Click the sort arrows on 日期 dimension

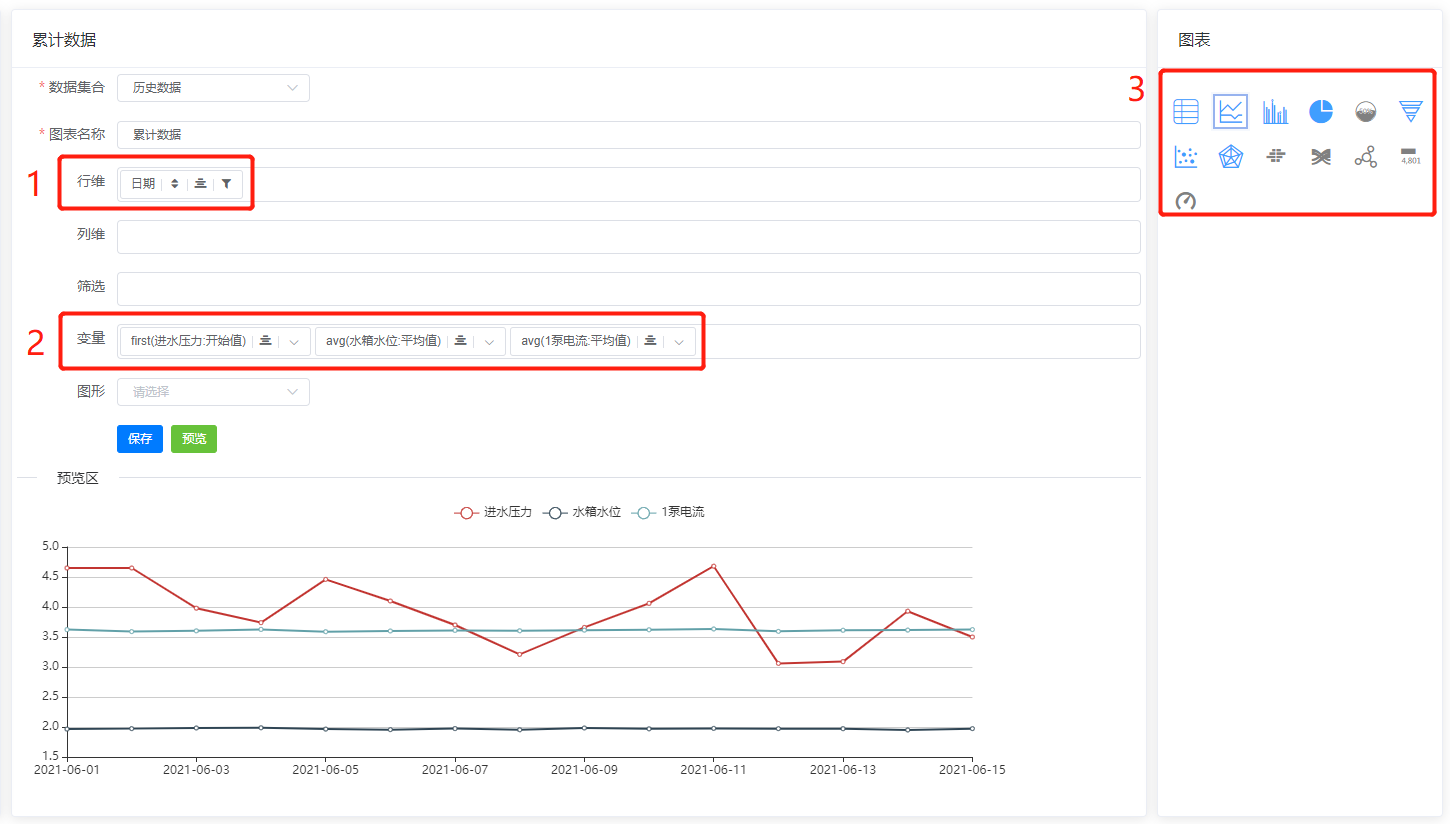click(x=174, y=184)
